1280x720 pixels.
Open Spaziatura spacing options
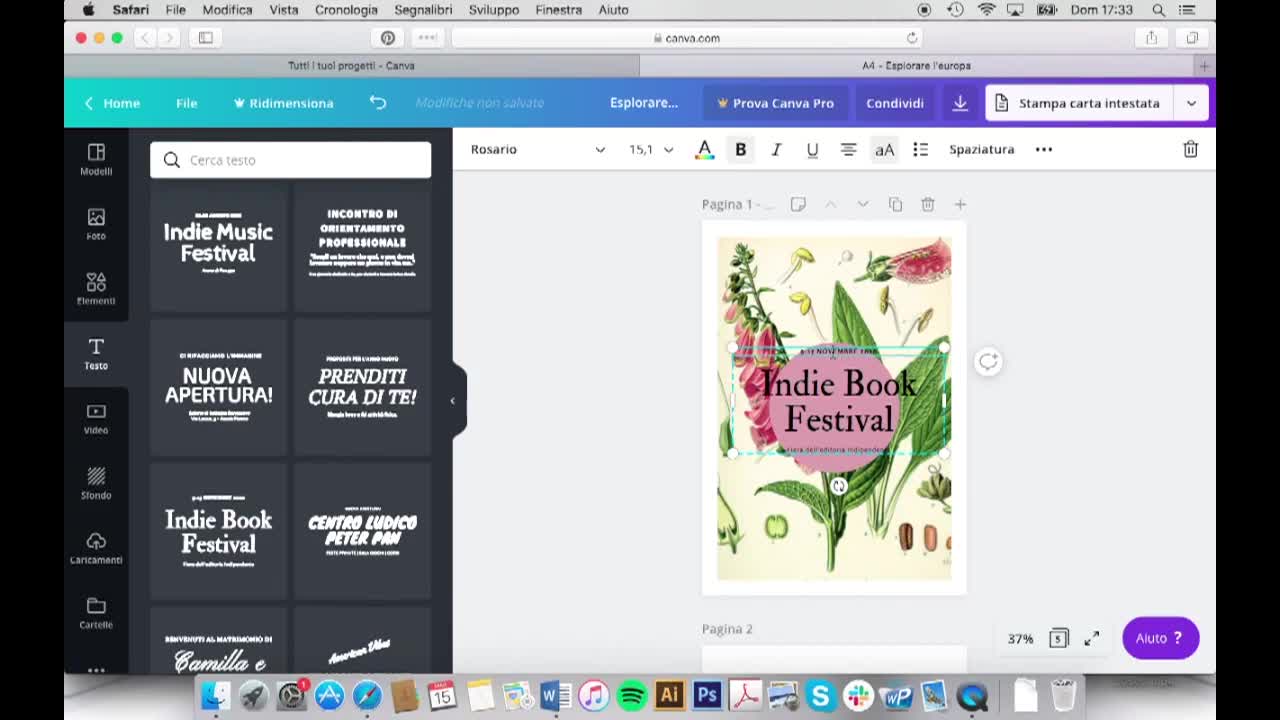[x=981, y=149]
